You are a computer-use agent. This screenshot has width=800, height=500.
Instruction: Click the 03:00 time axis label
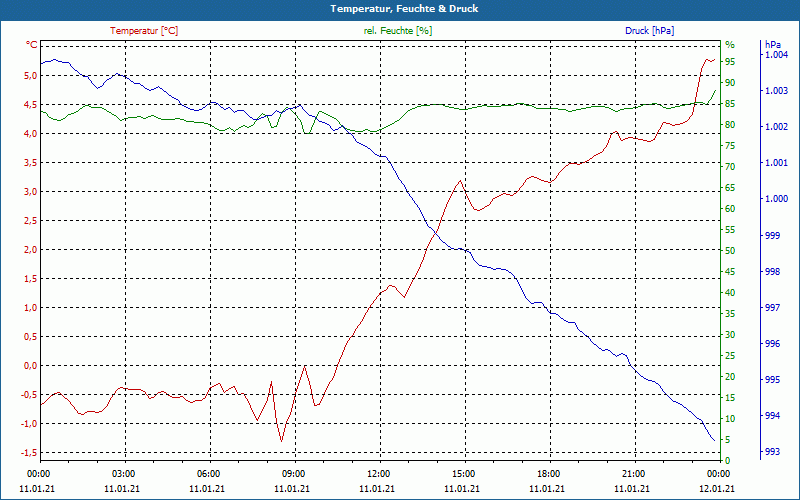click(122, 473)
